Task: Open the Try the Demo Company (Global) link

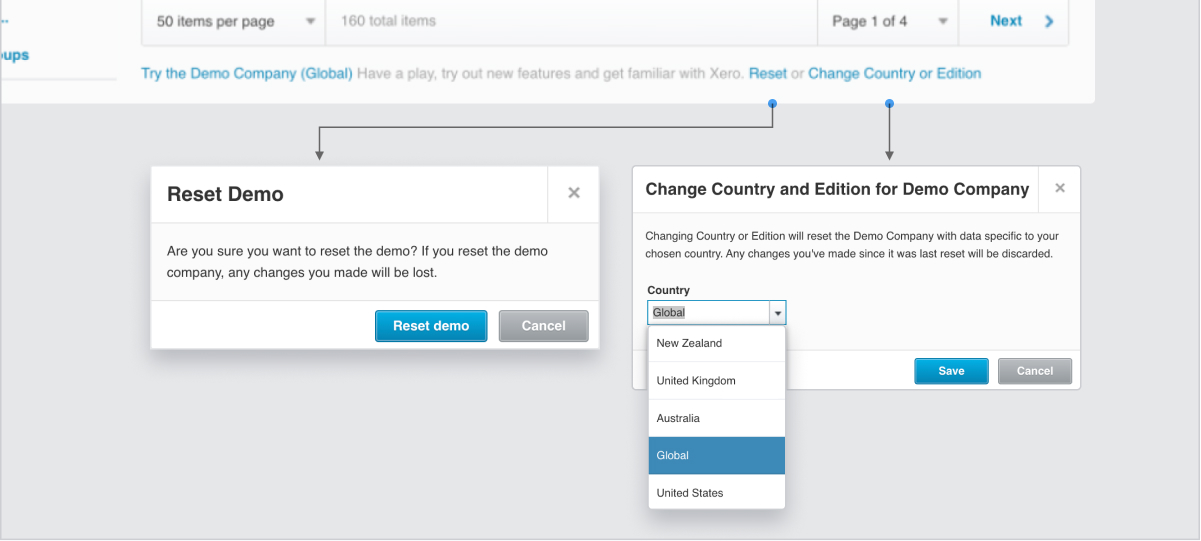Action: (x=247, y=73)
